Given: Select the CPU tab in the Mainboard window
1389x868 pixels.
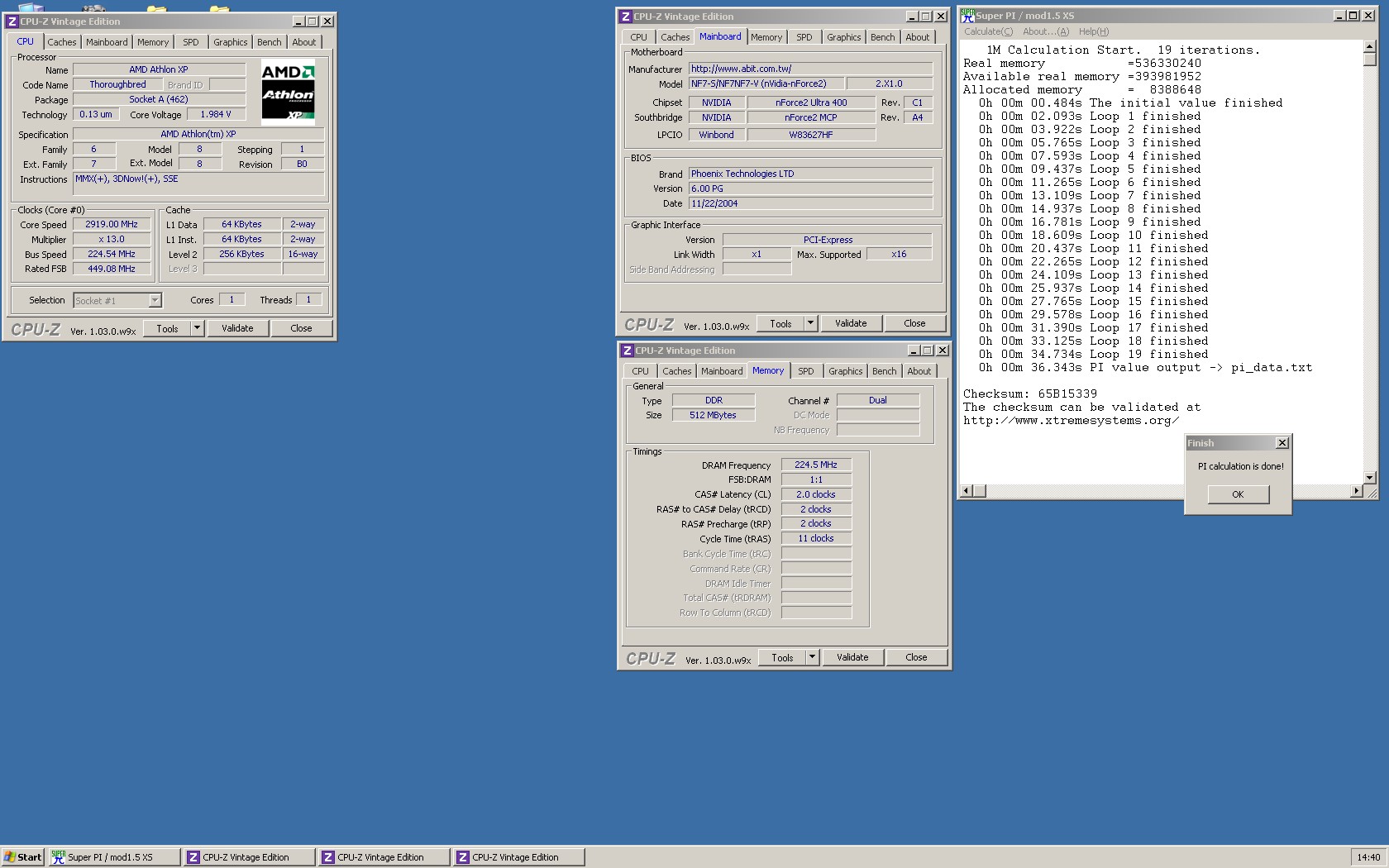Looking at the screenshot, I should (x=638, y=37).
